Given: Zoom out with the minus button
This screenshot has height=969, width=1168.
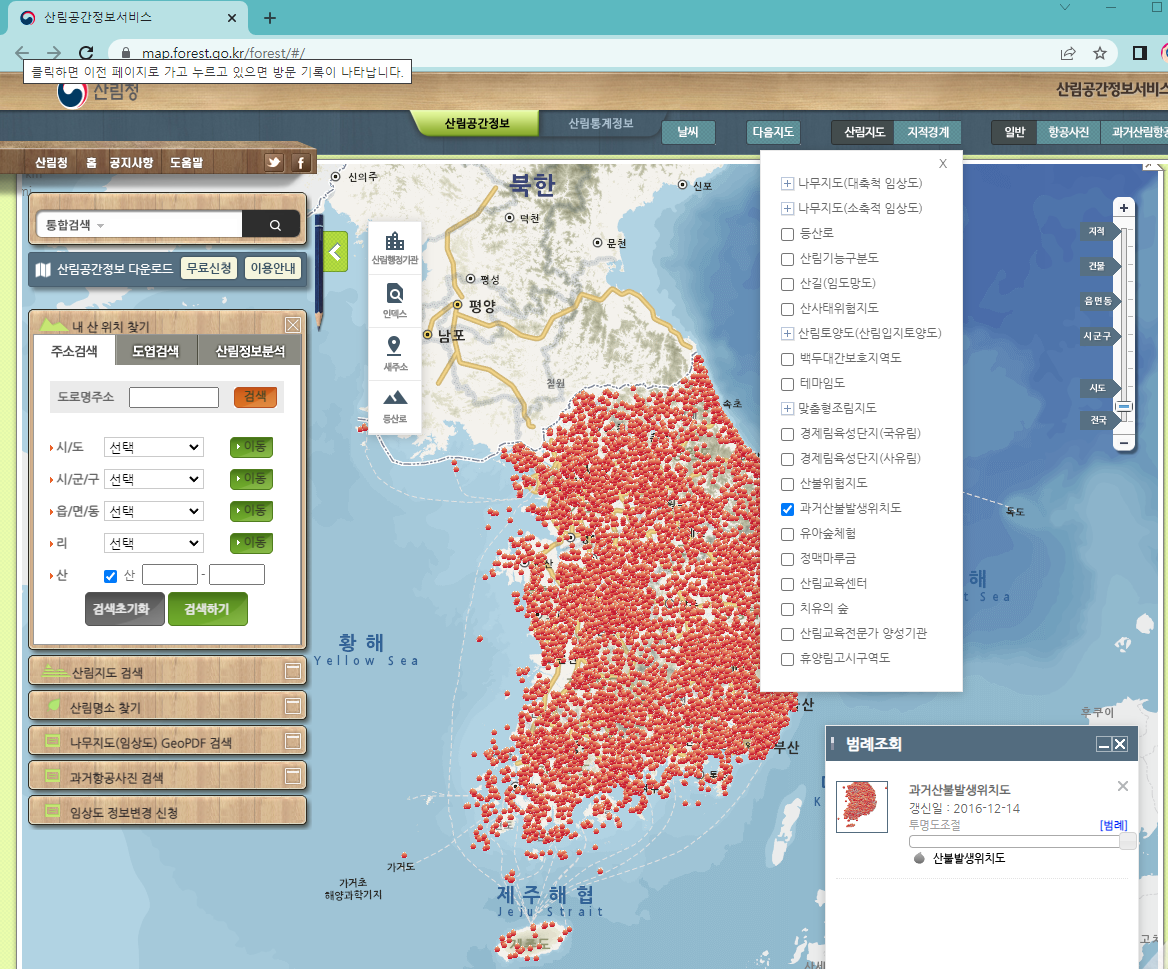Looking at the screenshot, I should pos(1123,443).
